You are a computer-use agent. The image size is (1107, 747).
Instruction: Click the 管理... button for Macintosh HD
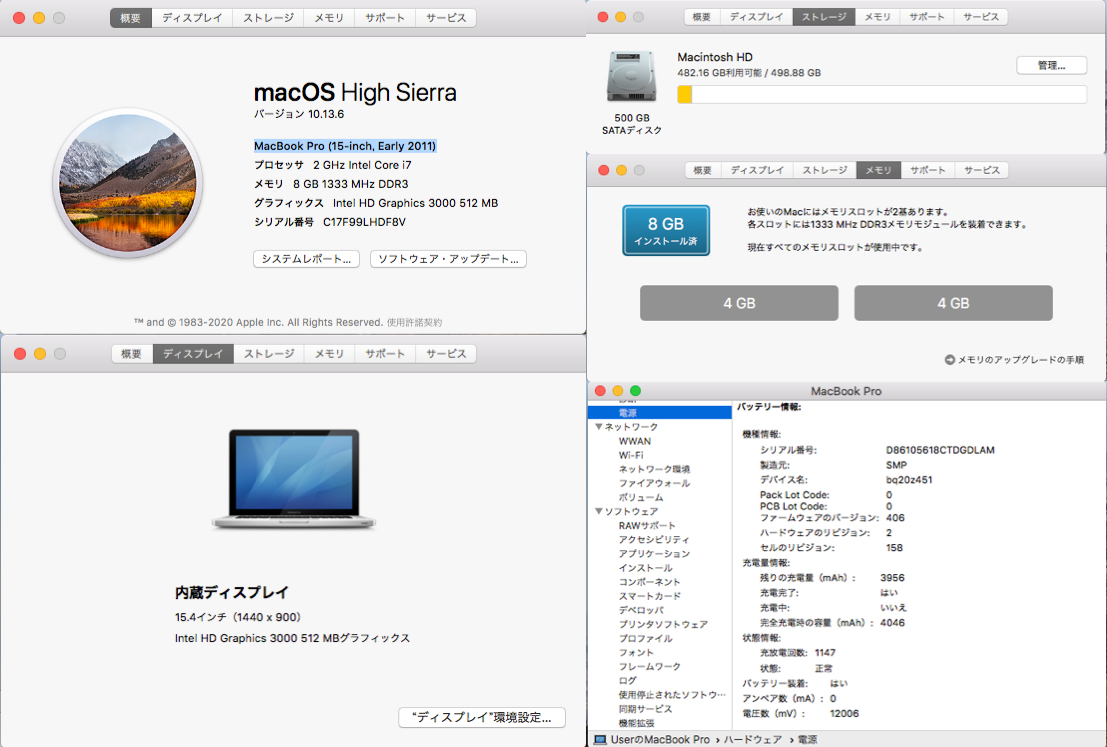[1051, 66]
